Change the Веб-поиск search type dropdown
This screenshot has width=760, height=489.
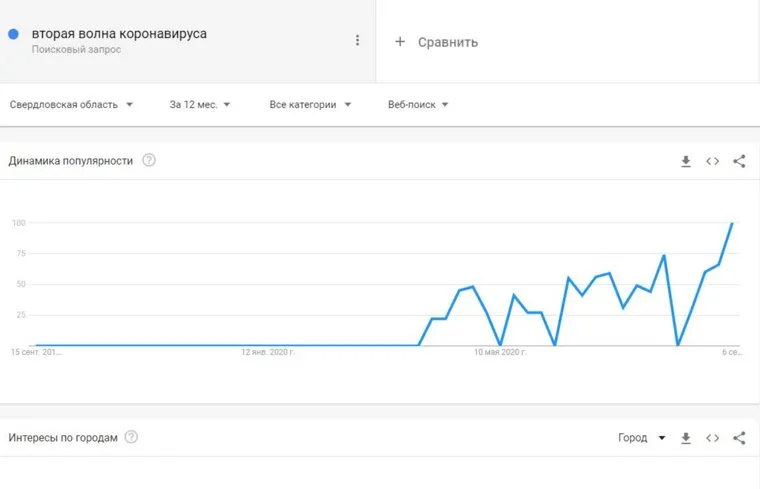click(417, 104)
